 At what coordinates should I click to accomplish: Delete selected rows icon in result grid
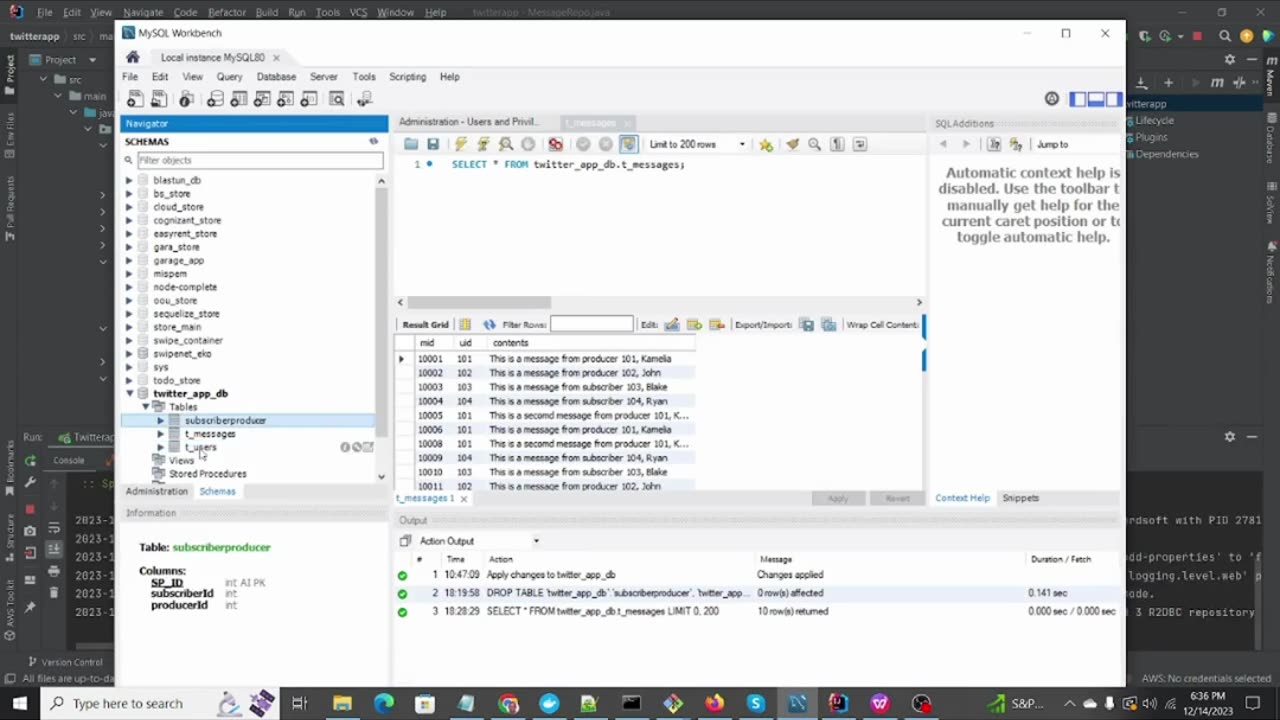[716, 325]
